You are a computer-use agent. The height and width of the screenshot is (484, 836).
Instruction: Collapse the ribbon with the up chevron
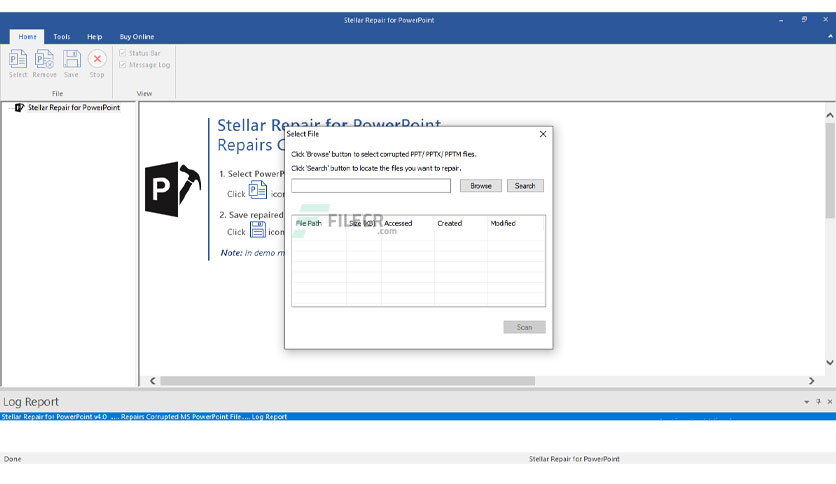pyautogui.click(x=830, y=36)
